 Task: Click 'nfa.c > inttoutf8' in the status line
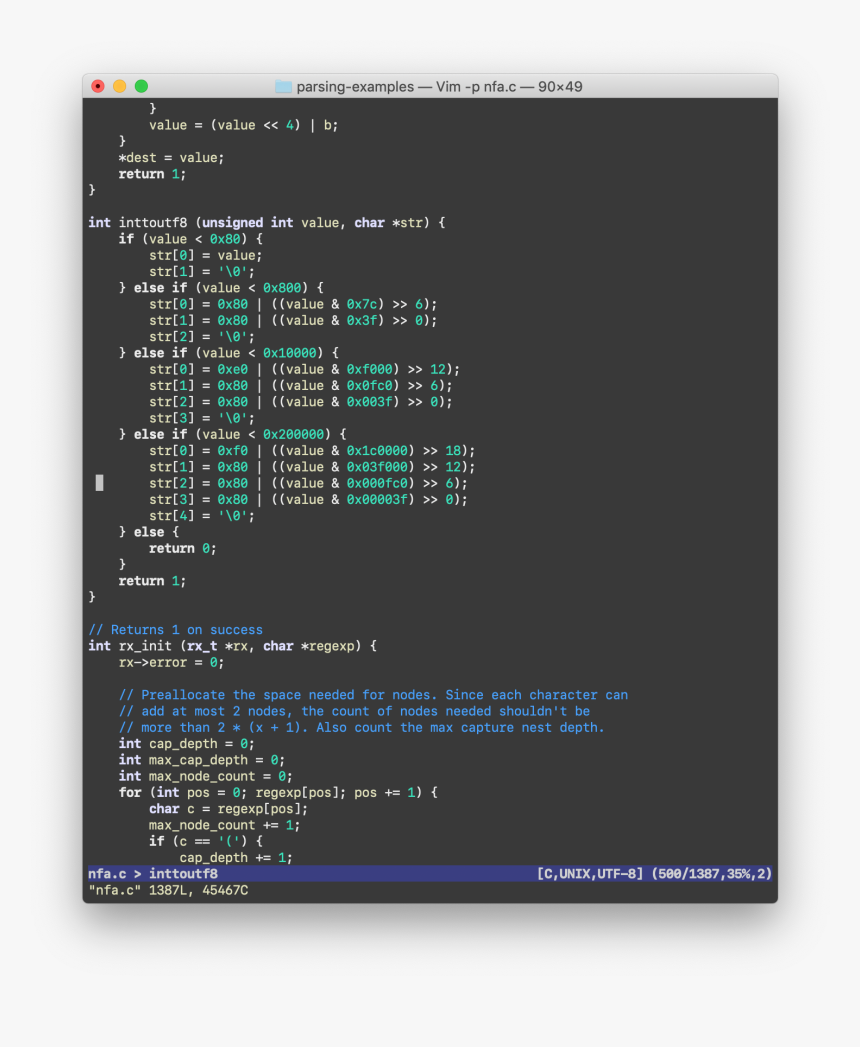pyautogui.click(x=153, y=873)
